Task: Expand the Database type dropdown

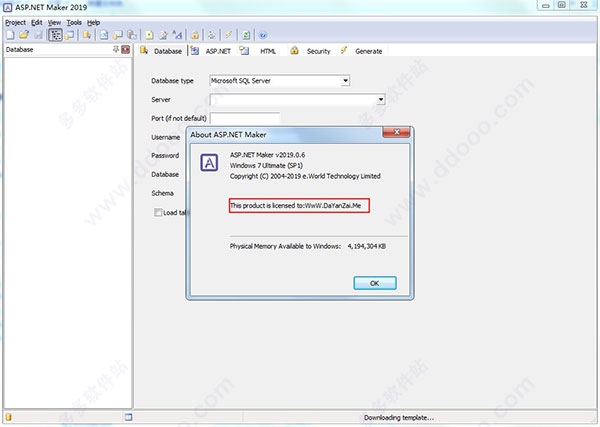Action: tap(346, 81)
